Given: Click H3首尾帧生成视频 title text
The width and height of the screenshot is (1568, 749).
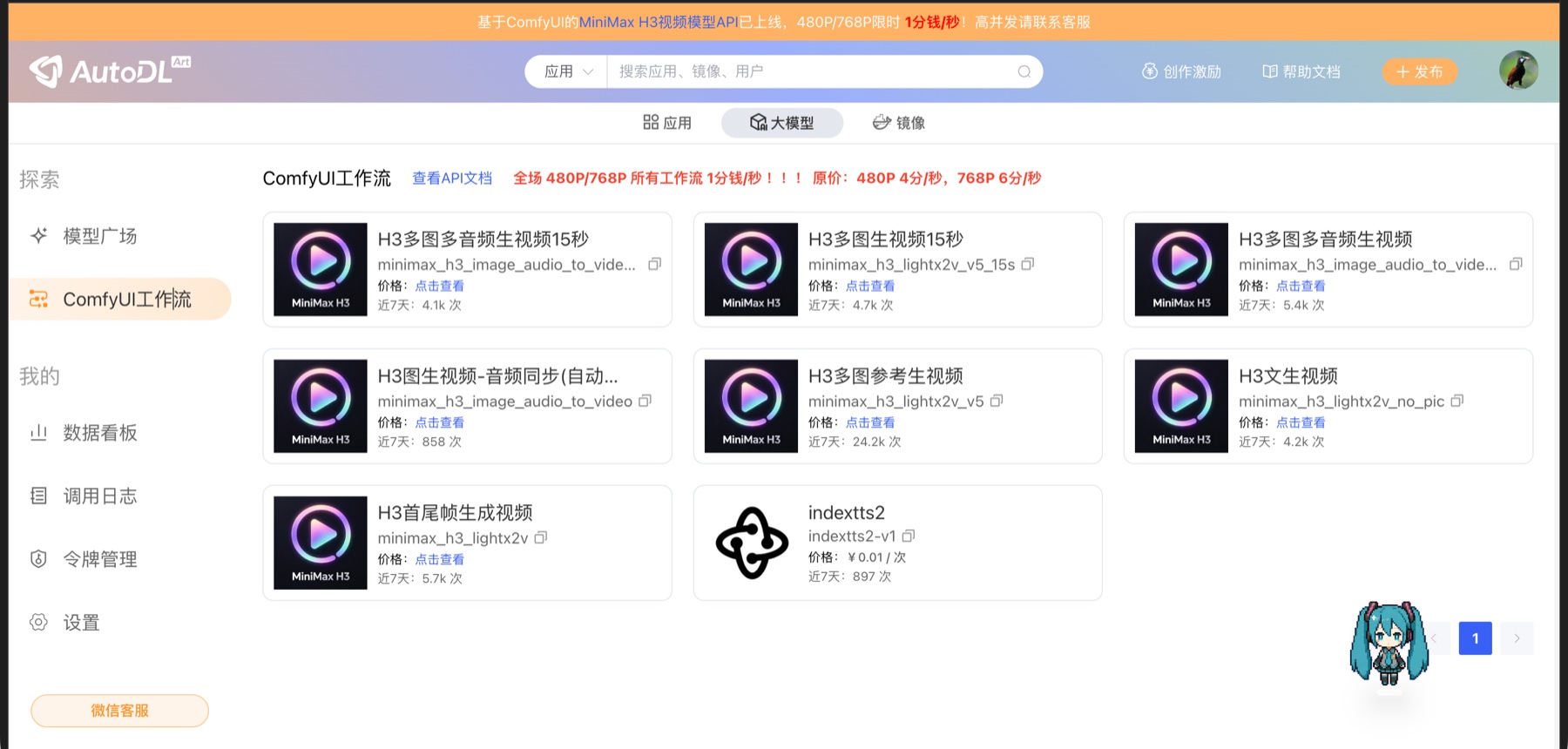Looking at the screenshot, I should point(456,513).
